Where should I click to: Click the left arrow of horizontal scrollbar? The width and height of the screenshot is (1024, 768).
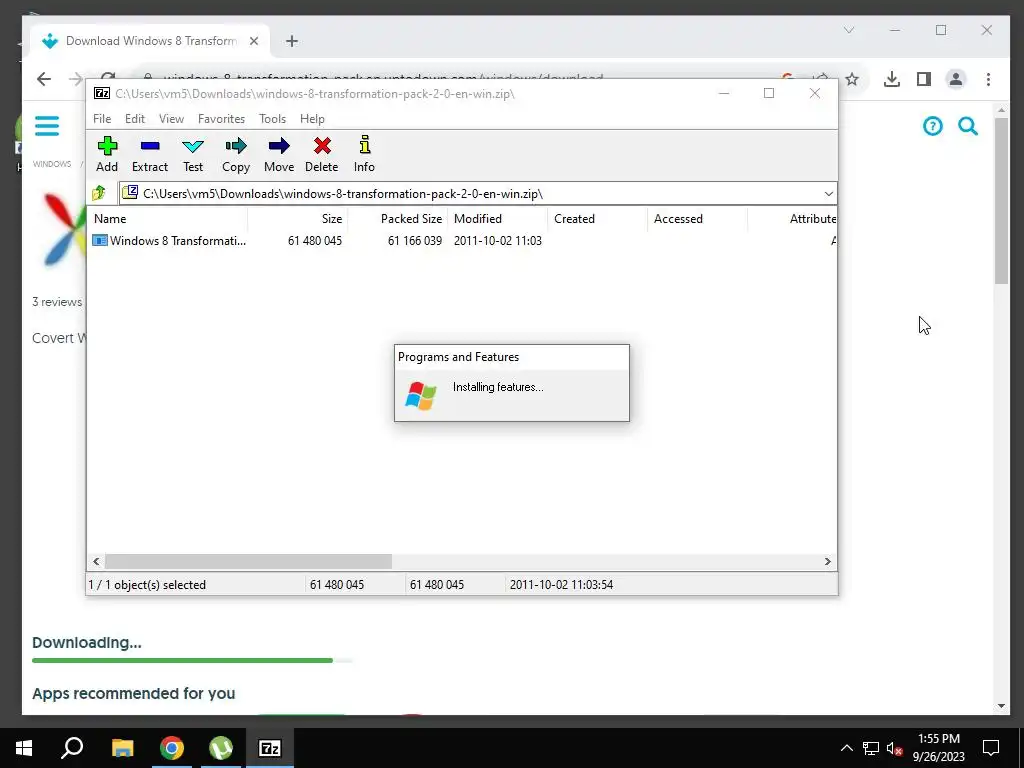(x=96, y=562)
